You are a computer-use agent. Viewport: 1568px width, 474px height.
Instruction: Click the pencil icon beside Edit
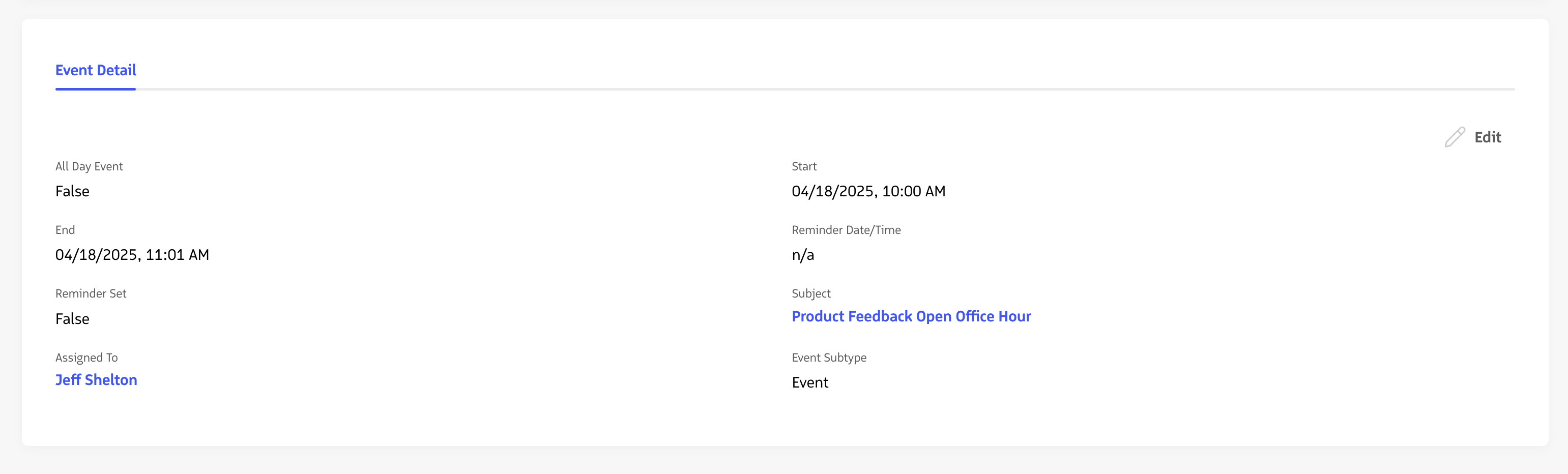point(1454,137)
